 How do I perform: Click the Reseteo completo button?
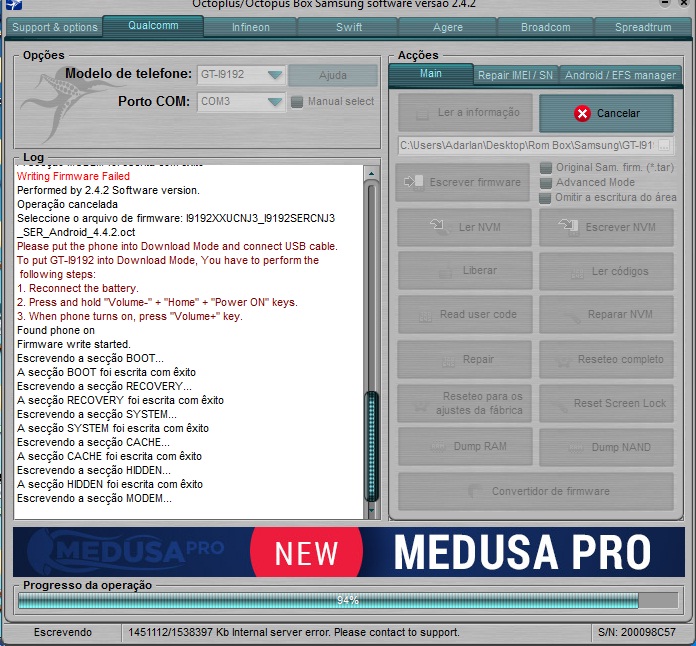coord(606,359)
